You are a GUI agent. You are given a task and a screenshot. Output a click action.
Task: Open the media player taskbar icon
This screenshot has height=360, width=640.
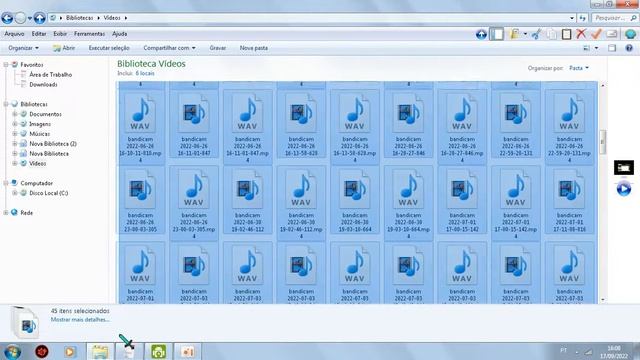pos(70,351)
